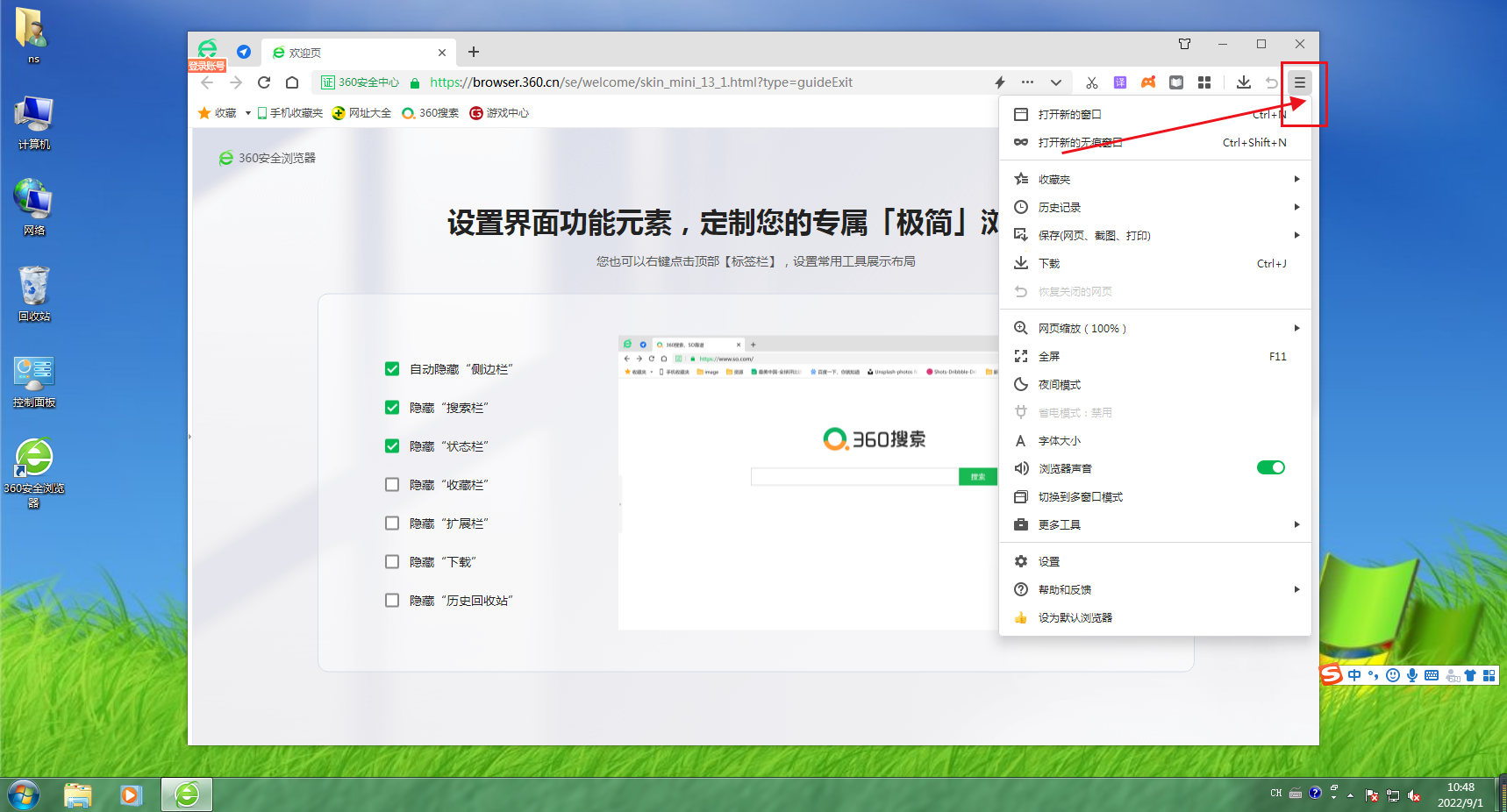Expand the 网页缩放 submenu arrow
This screenshot has height=812, width=1507.
pyautogui.click(x=1296, y=328)
